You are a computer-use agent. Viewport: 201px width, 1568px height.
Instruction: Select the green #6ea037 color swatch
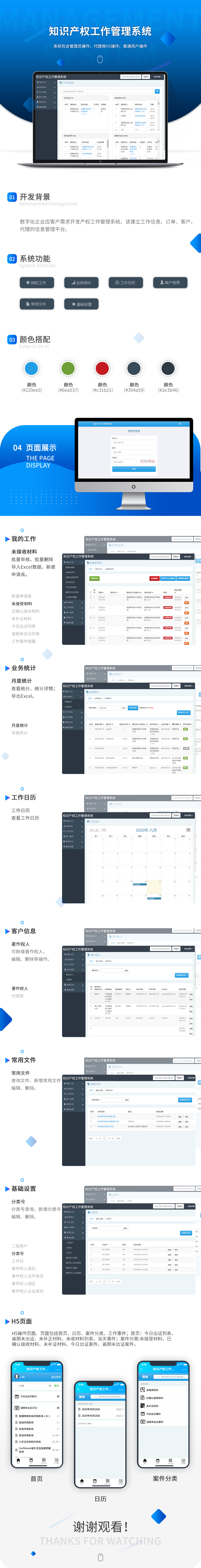tap(68, 368)
